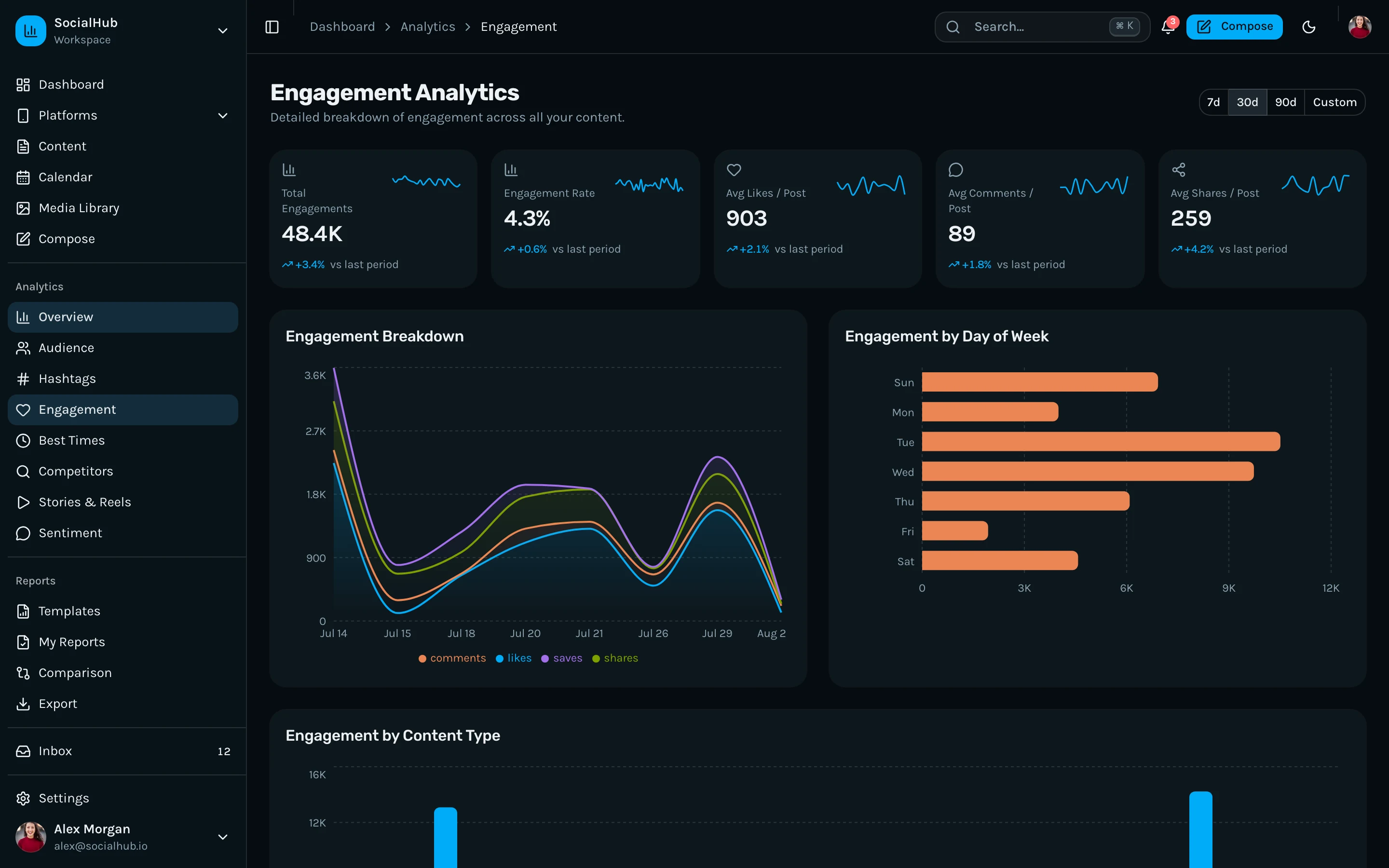1389x868 pixels.
Task: Click the Sun bar in day chart
Action: (x=1040, y=382)
